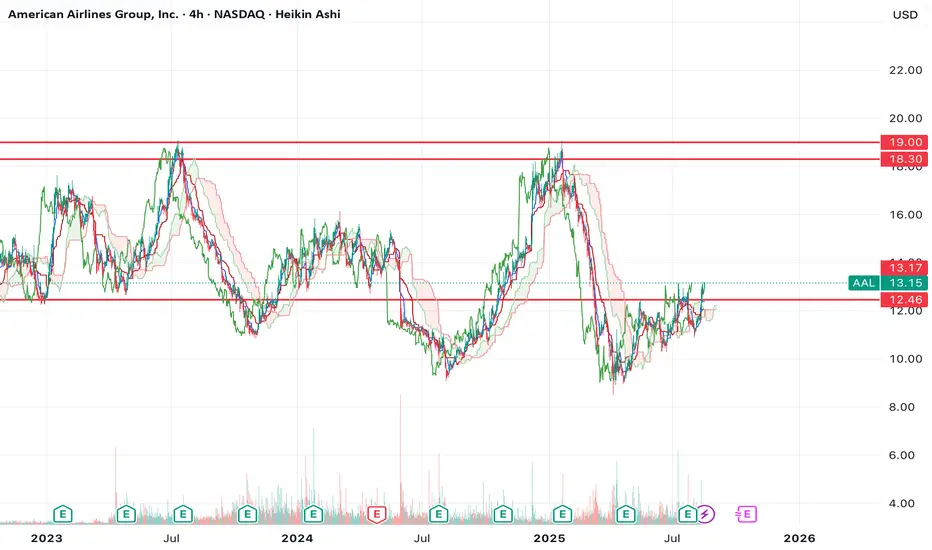Image resolution: width=932 pixels, height=550 pixels.
Task: Open the April 2025 green earnings marker
Action: point(625,514)
